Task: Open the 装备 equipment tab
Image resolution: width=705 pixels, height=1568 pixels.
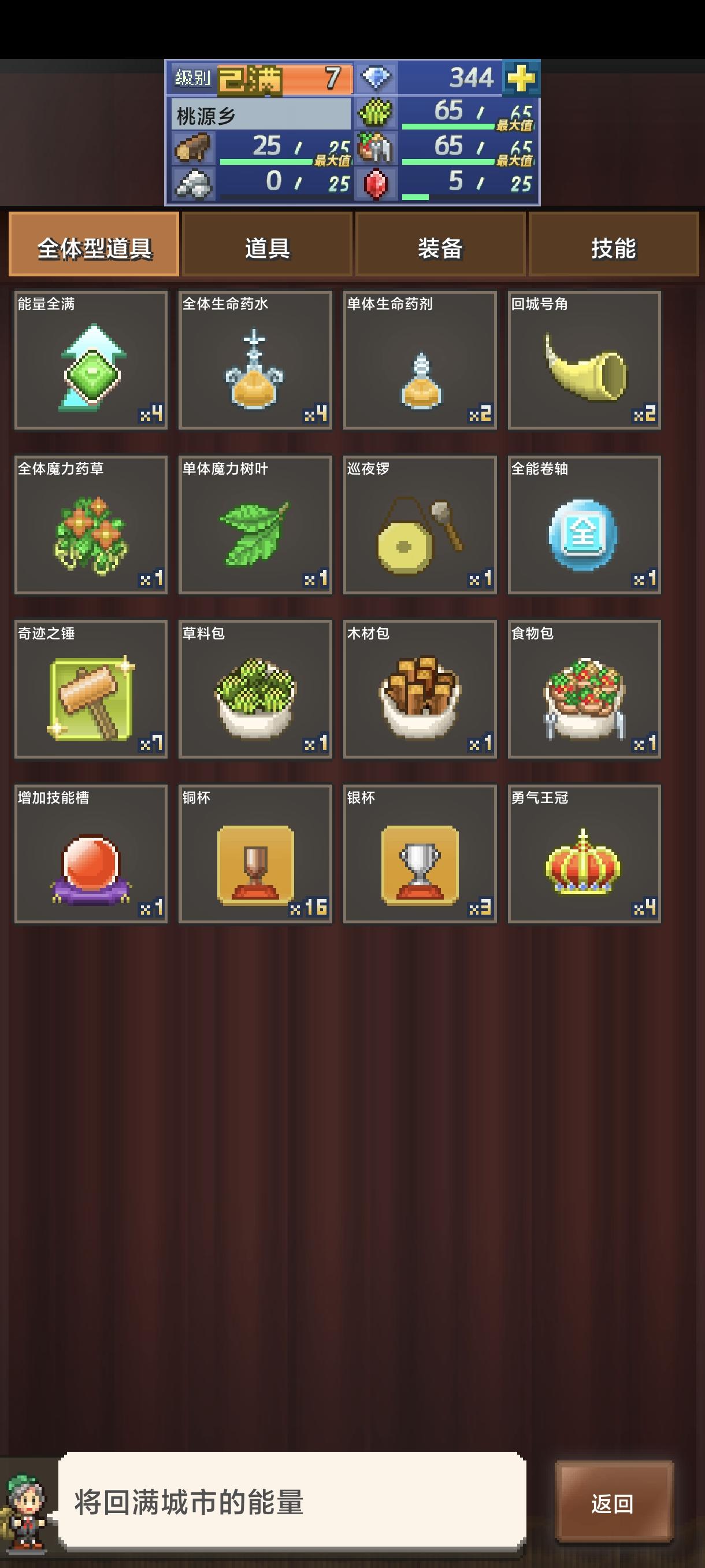Action: tap(440, 244)
